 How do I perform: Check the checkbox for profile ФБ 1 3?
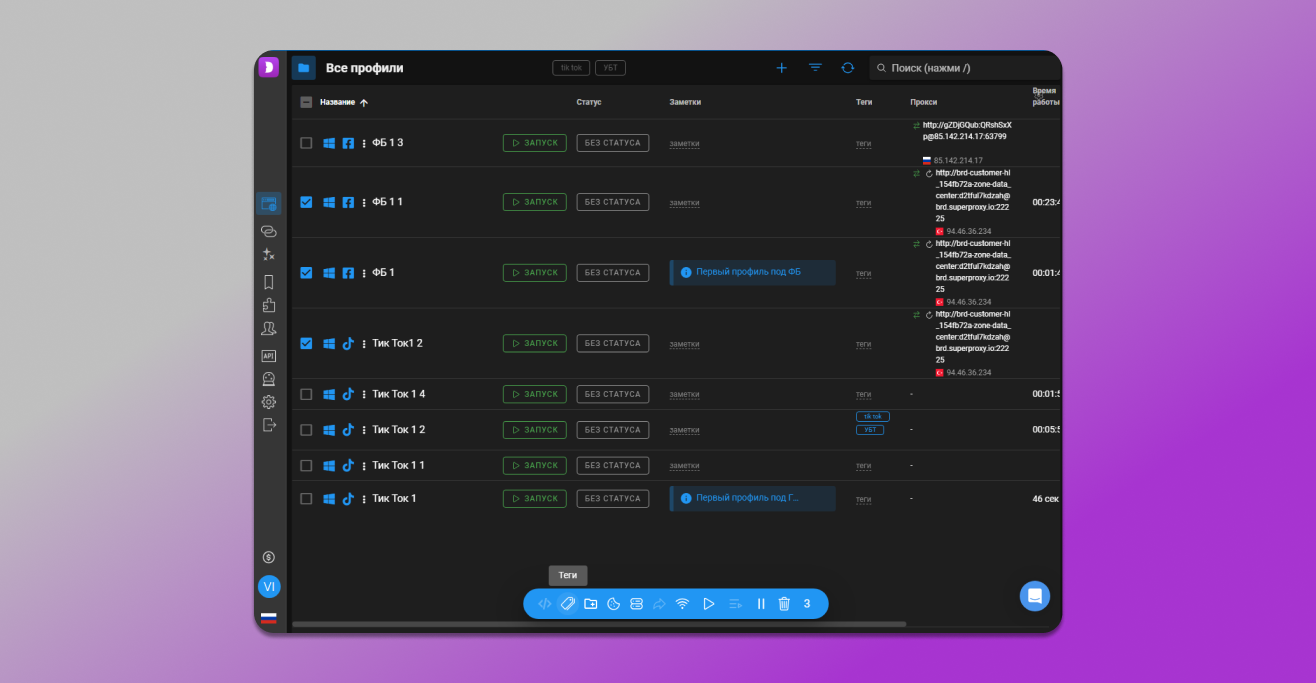click(306, 143)
